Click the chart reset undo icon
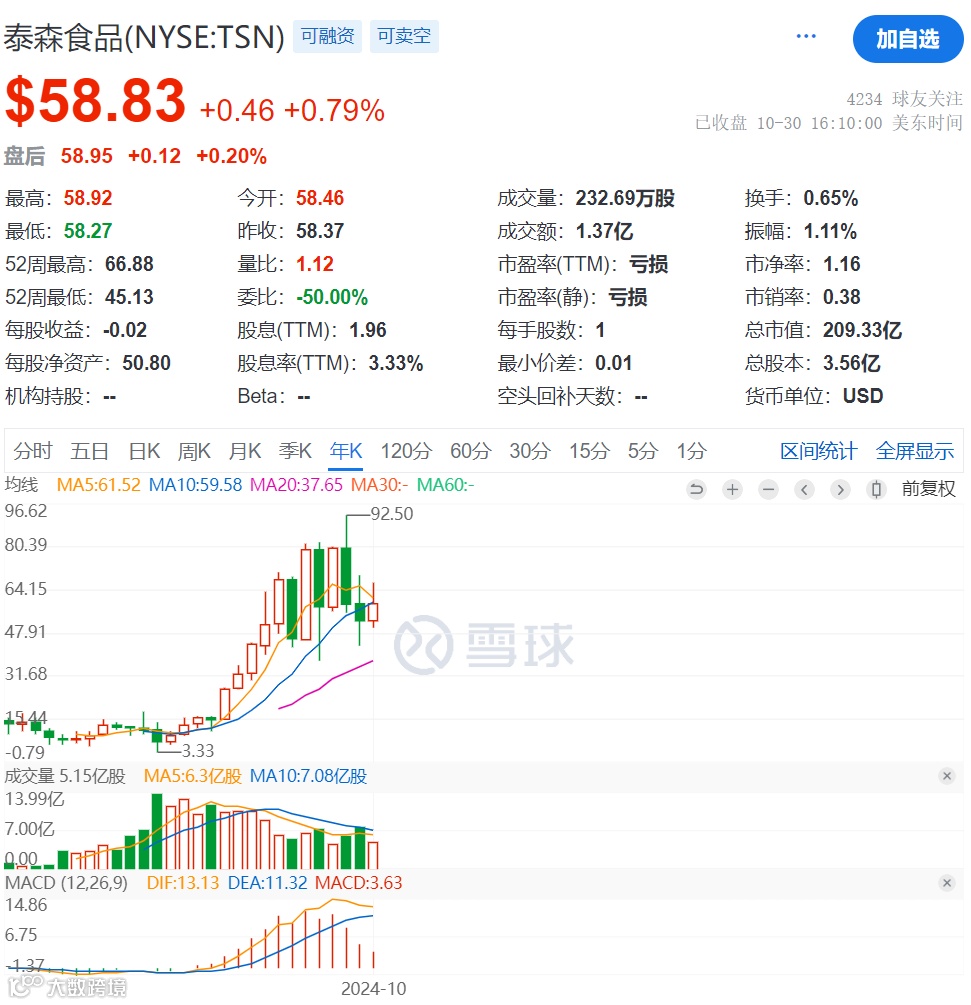This screenshot has width=971, height=1005. (x=696, y=490)
